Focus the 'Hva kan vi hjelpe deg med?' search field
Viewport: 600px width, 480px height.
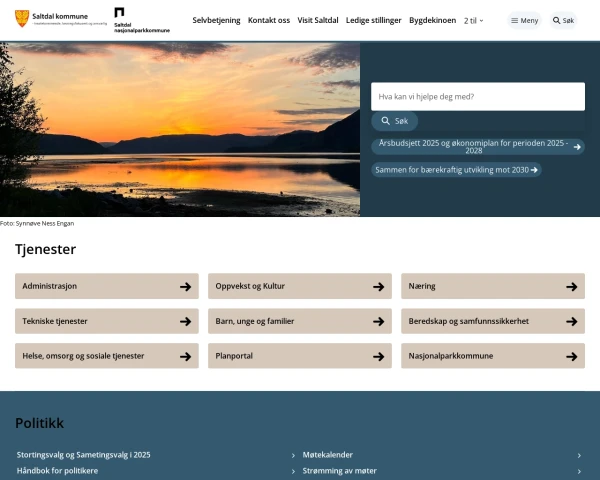coord(478,96)
